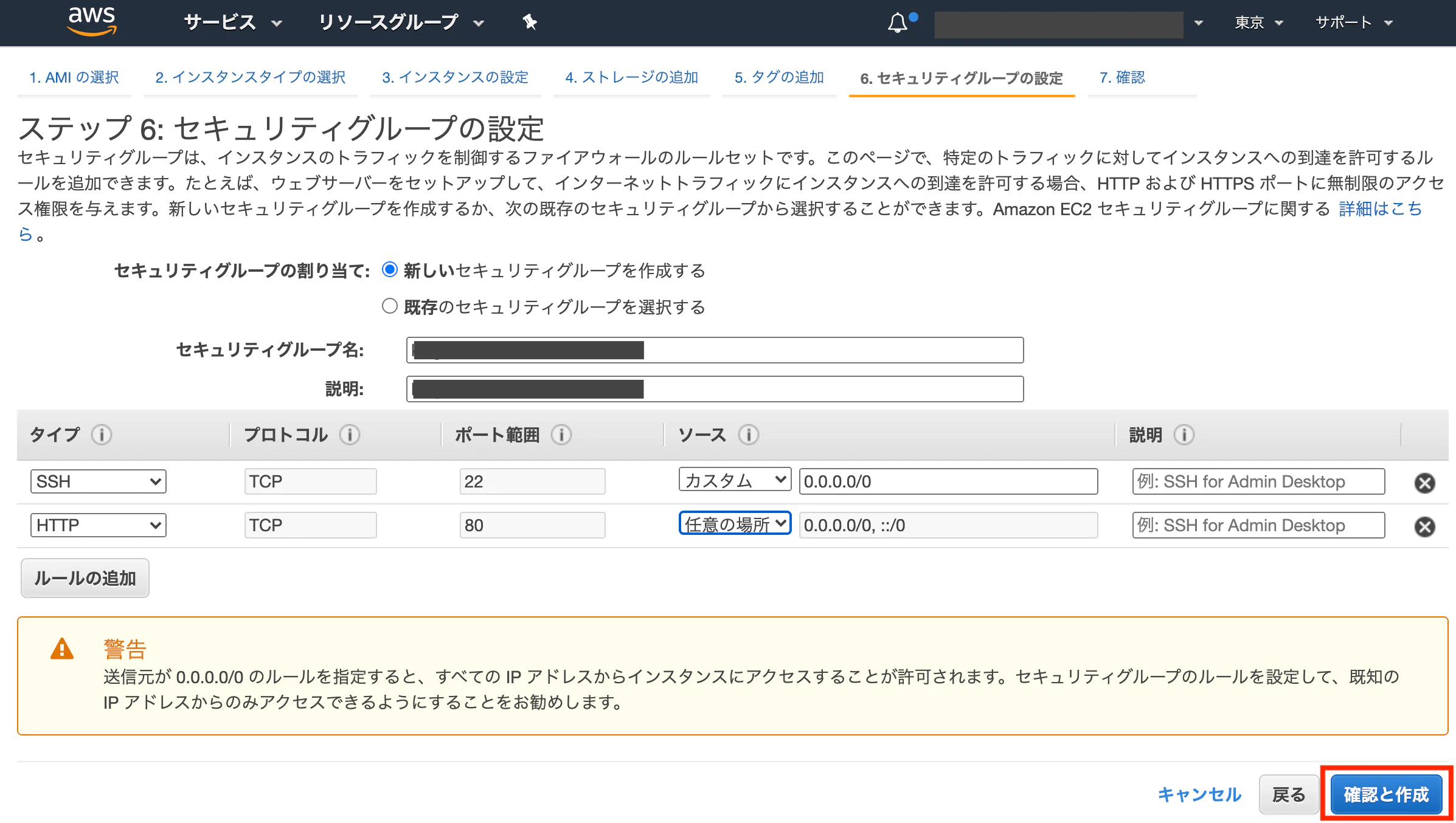Go to 7. 確認 step
Viewport: 1456px width, 823px height.
pyautogui.click(x=1122, y=78)
